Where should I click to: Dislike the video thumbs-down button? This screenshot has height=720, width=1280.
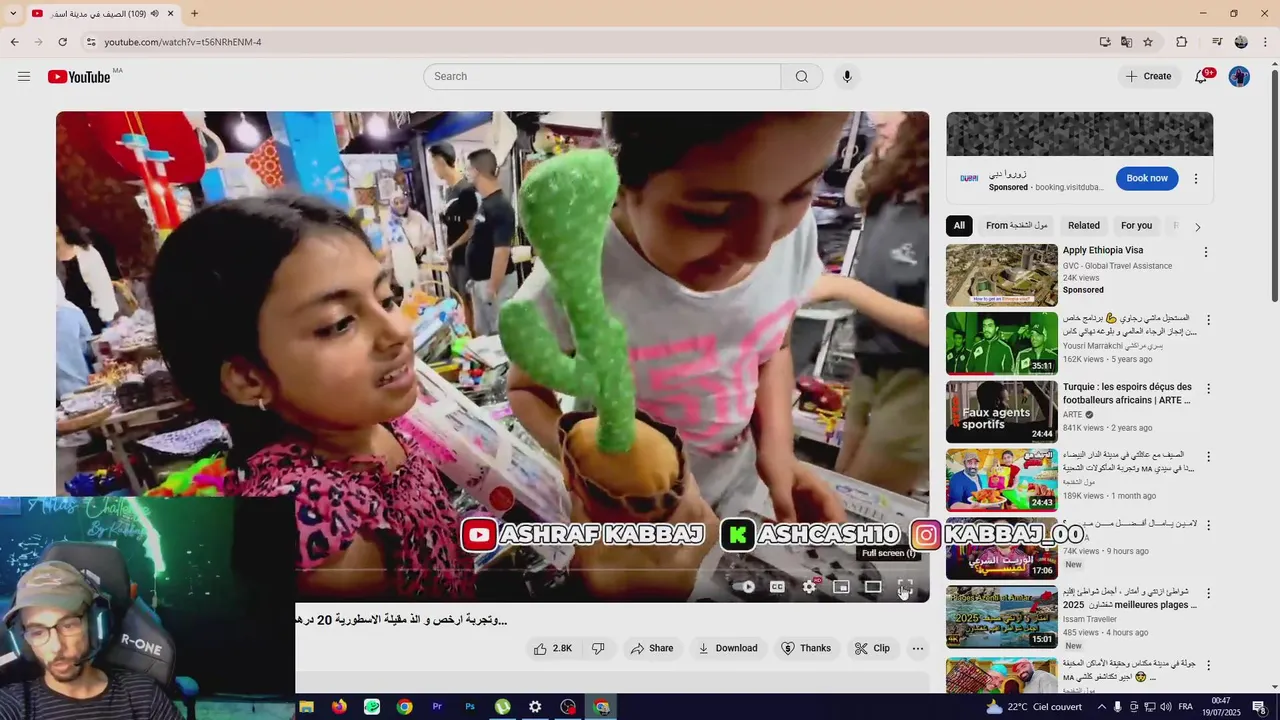pyautogui.click(x=598, y=648)
